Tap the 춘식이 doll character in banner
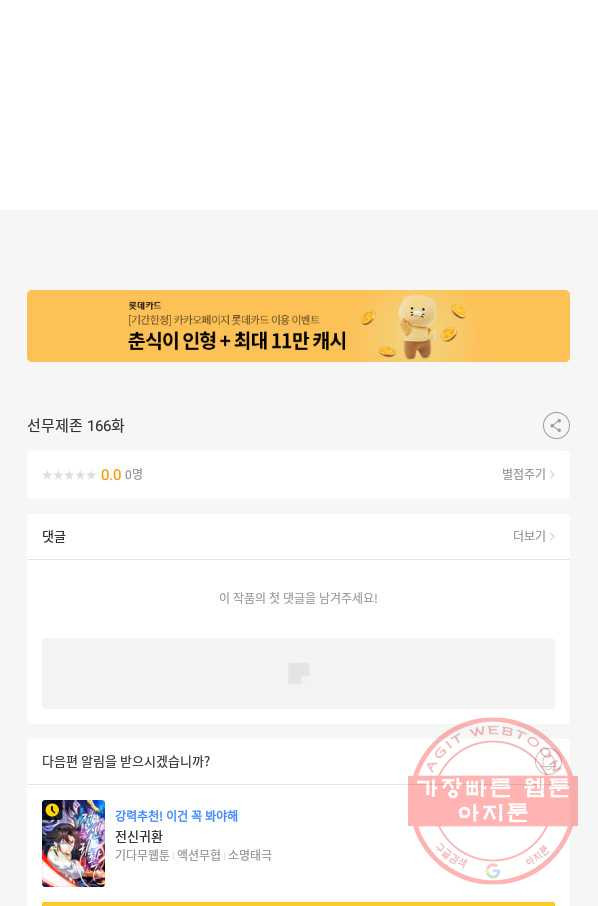 point(418,326)
